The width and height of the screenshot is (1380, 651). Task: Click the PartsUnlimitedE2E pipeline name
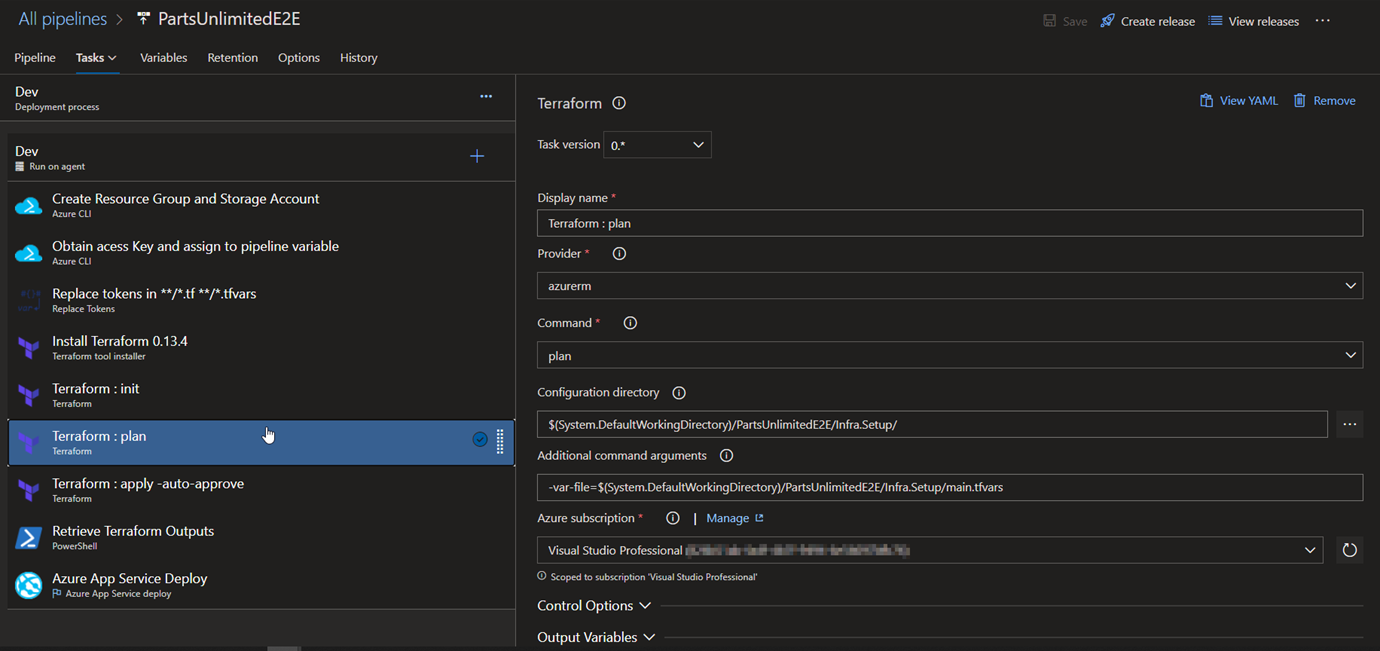click(x=229, y=20)
